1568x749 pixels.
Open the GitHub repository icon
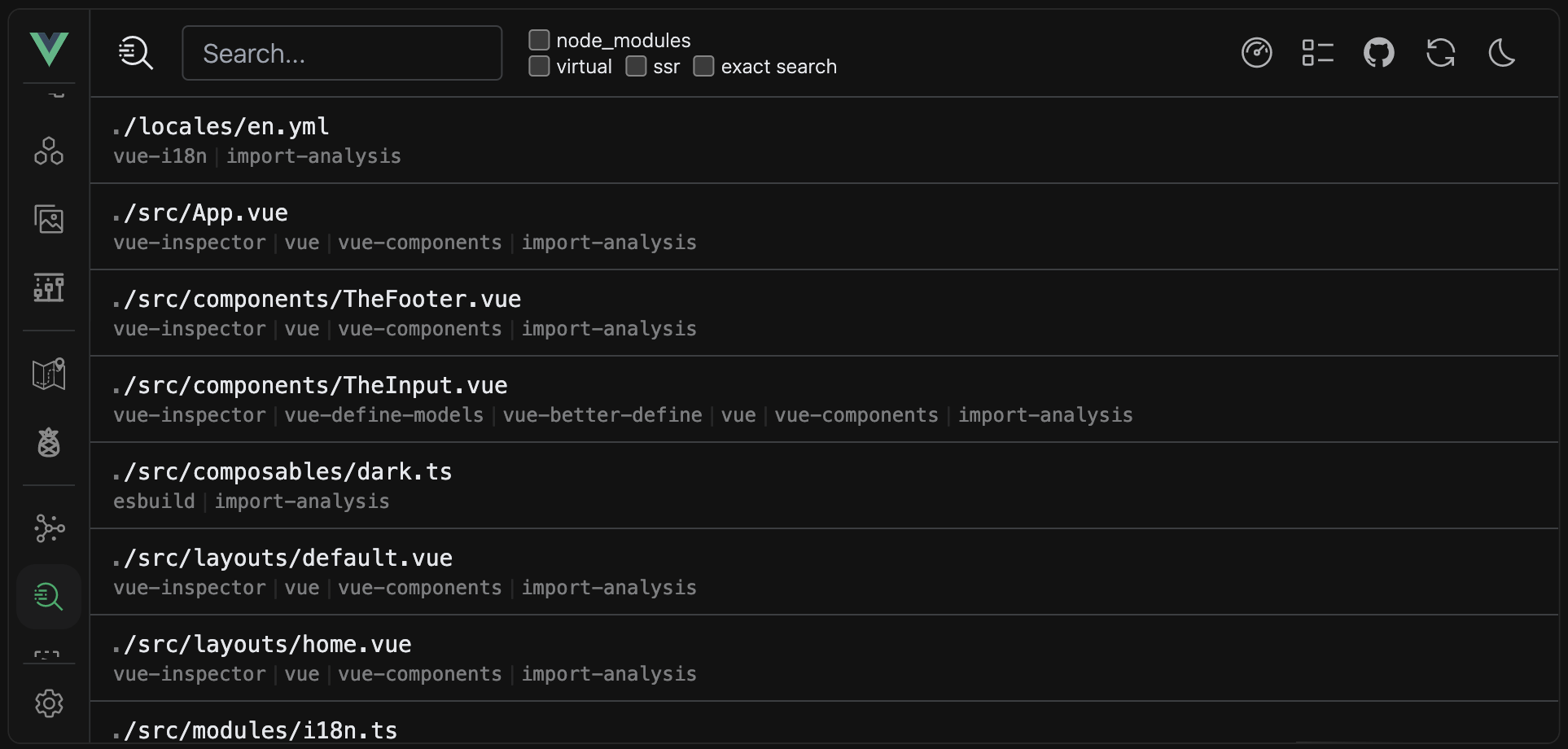tap(1379, 53)
